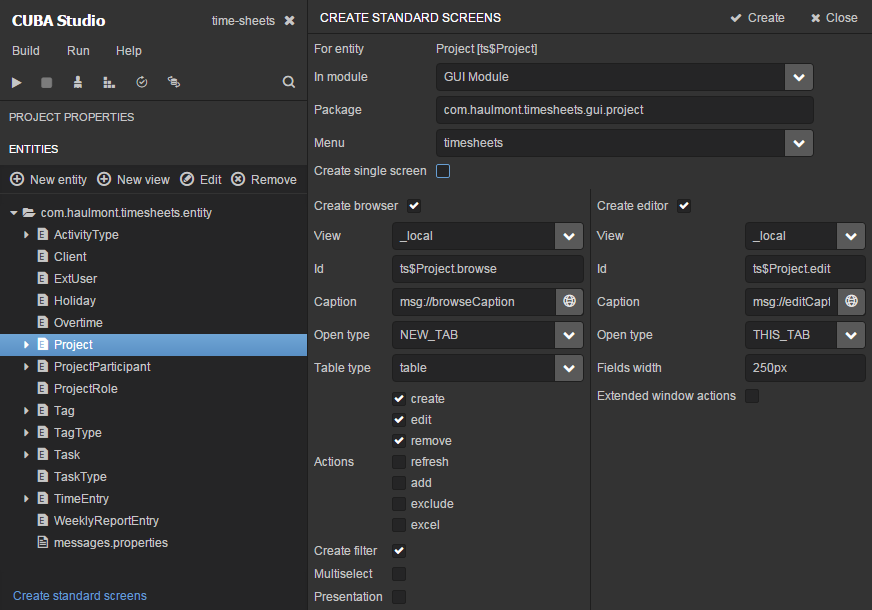Click the ProjectRole entity icon
Image resolution: width=872 pixels, height=610 pixels.
[42, 388]
